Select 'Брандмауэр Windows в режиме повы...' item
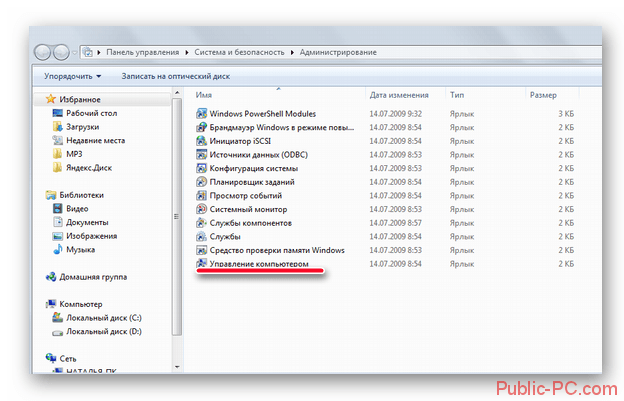 [281, 127]
